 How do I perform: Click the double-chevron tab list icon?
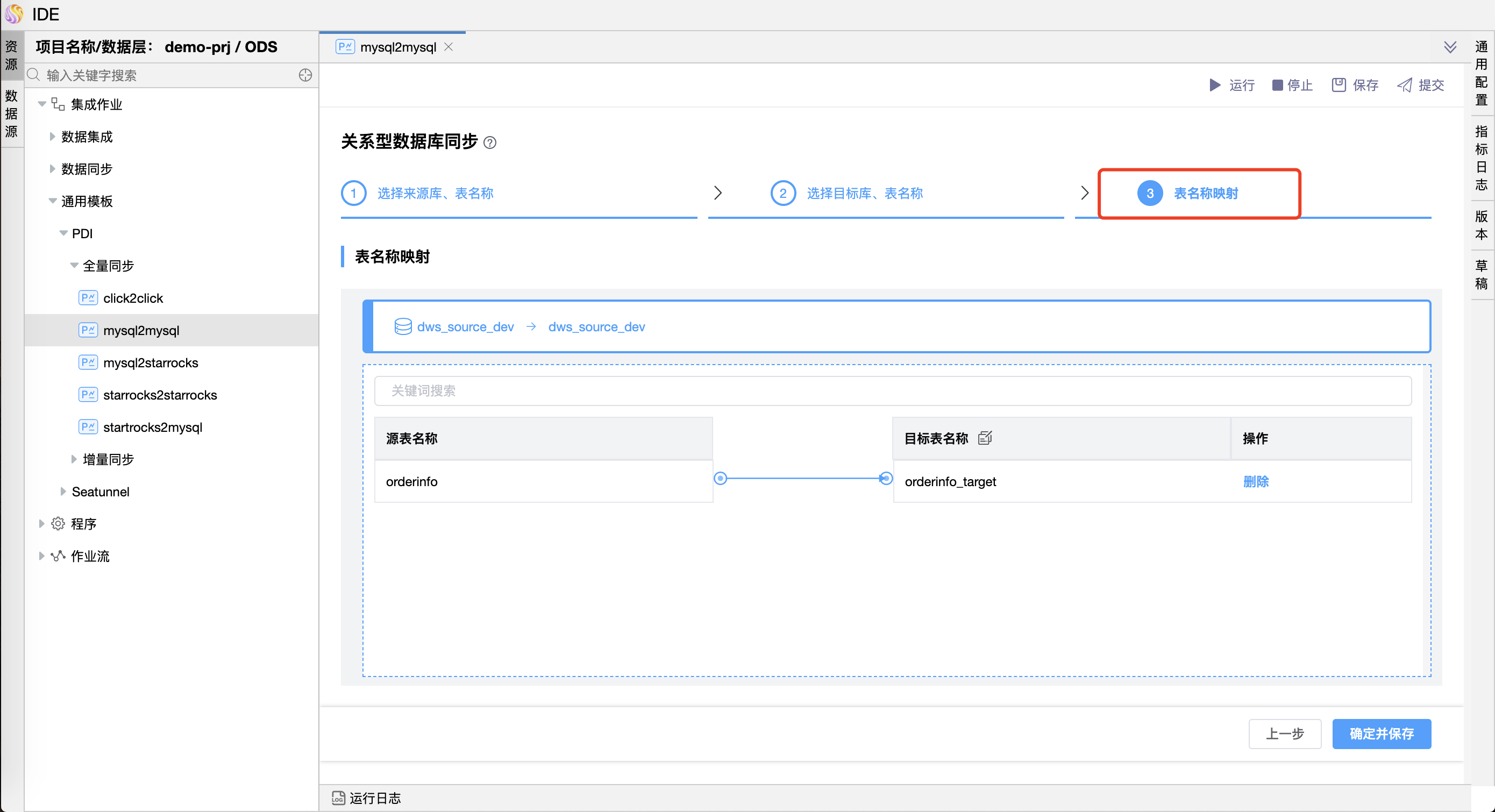(1450, 47)
